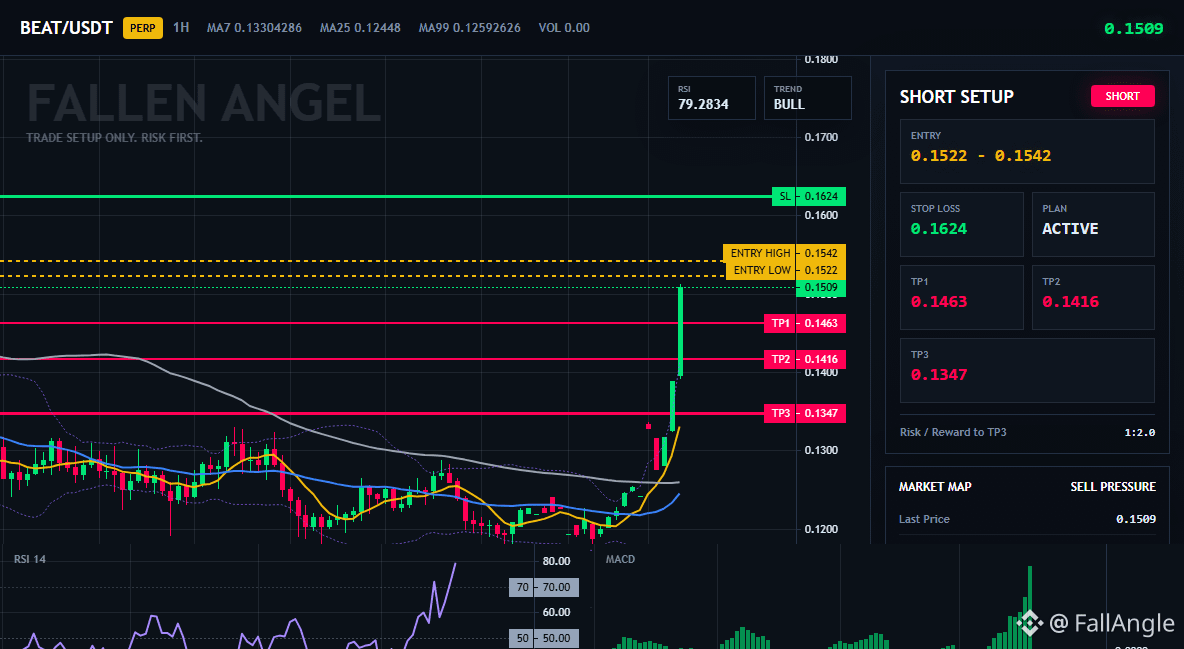The image size is (1184, 649).
Task: Select the 1H timeframe label
Action: point(181,28)
